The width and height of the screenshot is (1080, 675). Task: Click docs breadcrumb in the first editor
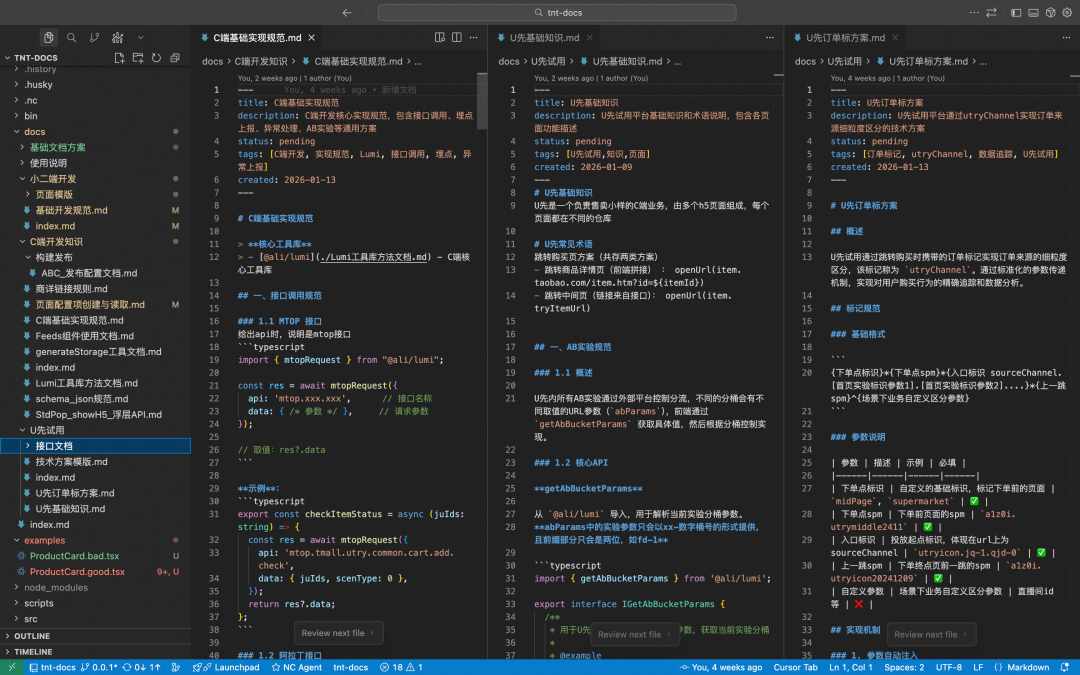coord(212,61)
